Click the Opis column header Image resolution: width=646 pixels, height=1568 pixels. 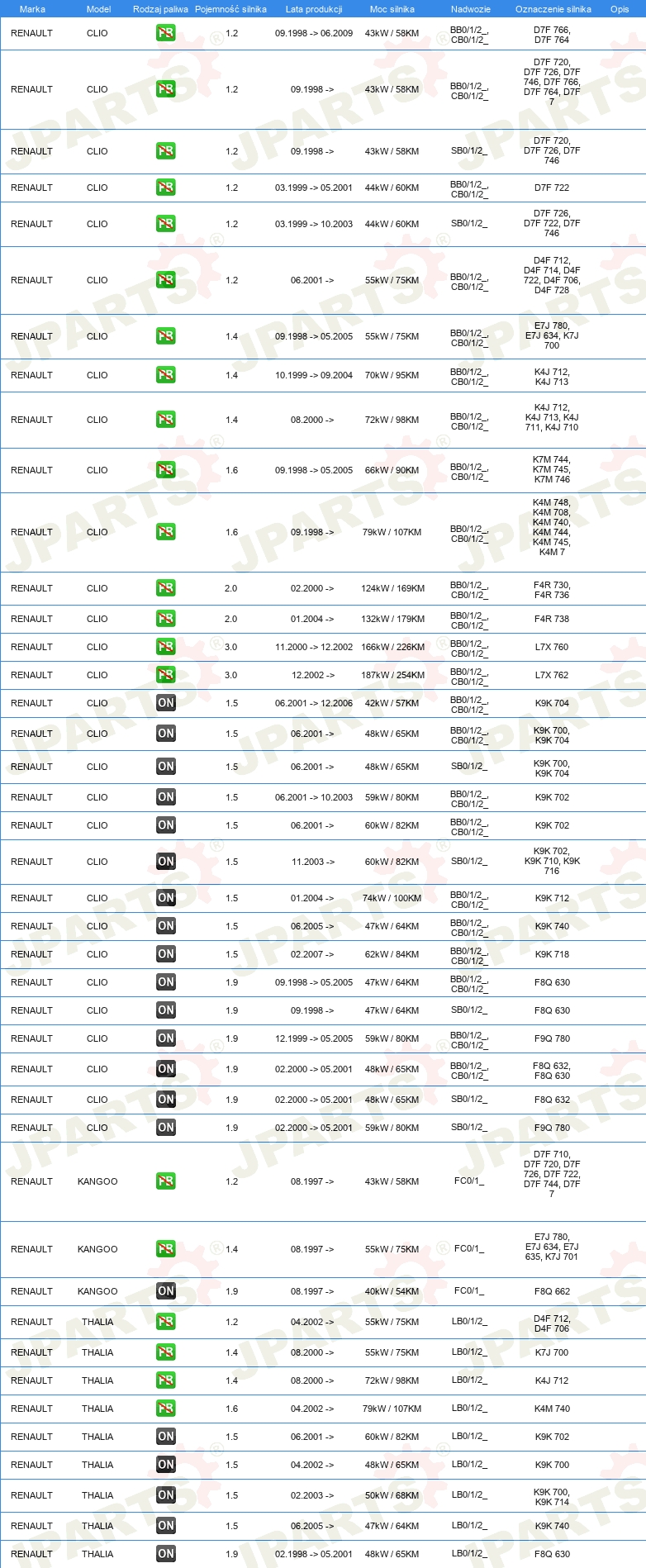(x=620, y=9)
